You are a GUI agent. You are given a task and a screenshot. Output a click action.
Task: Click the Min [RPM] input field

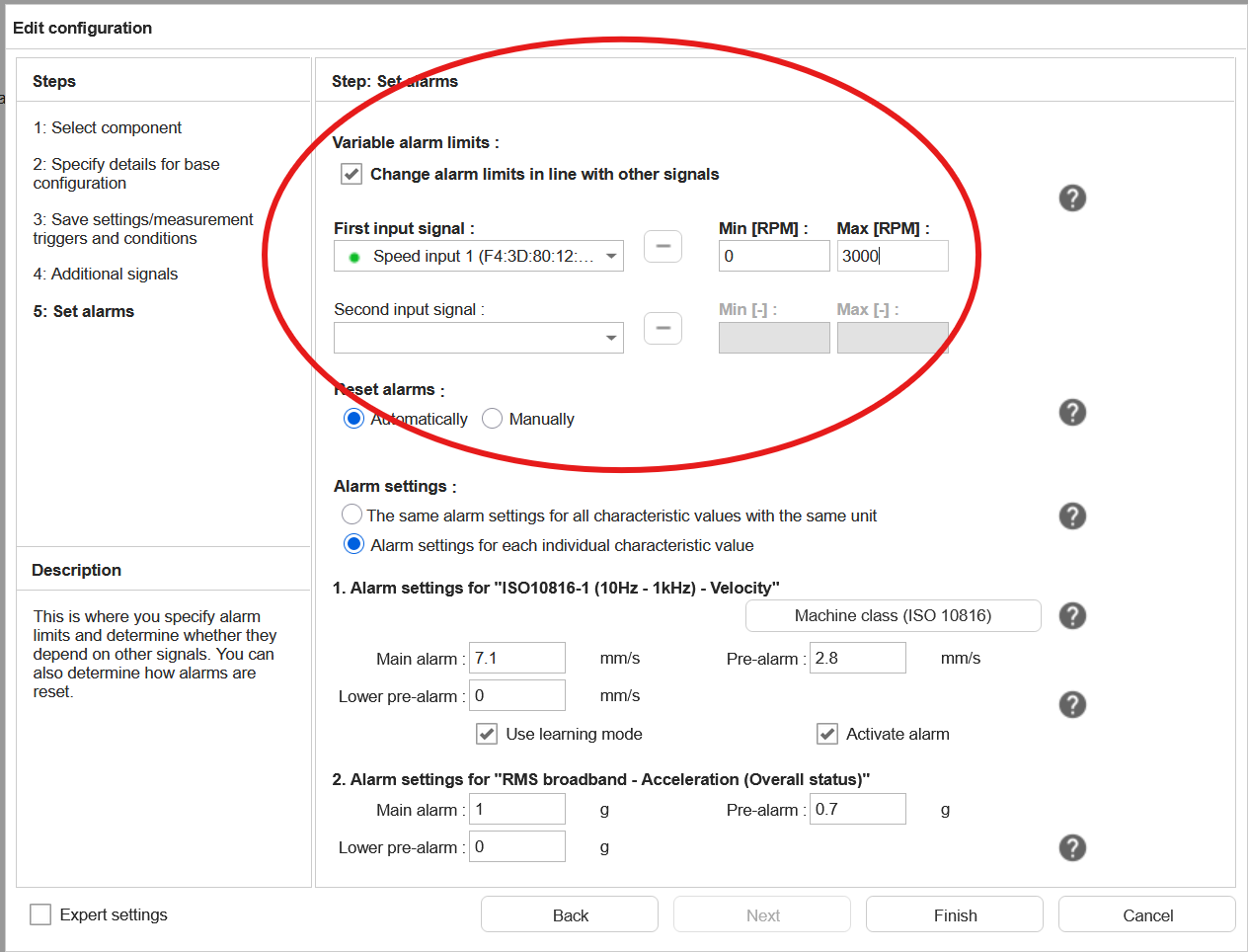pyautogui.click(x=774, y=255)
